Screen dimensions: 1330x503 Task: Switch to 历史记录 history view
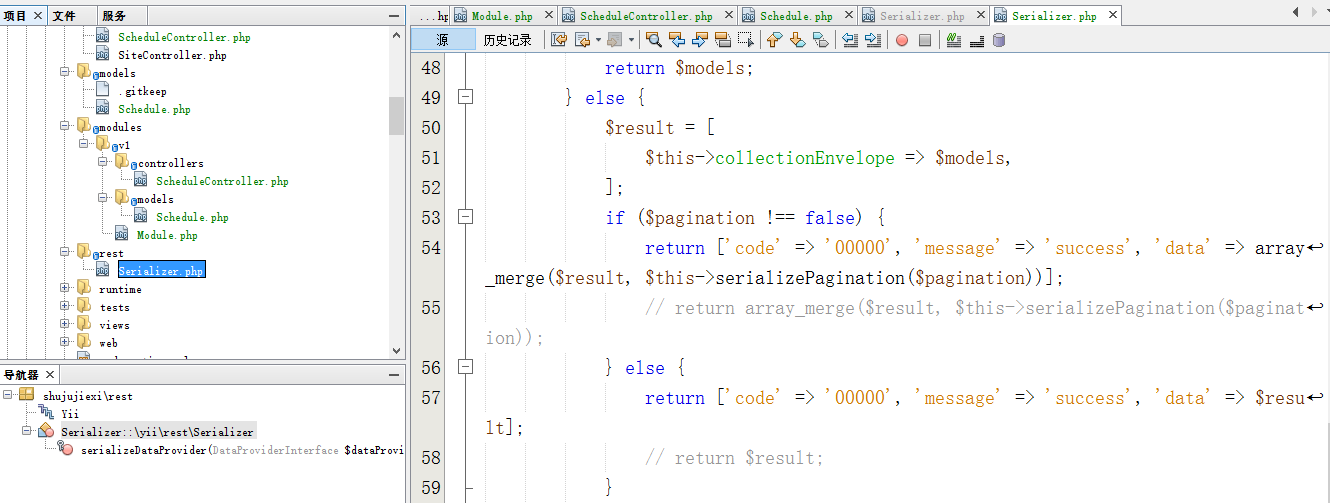pyautogui.click(x=507, y=40)
